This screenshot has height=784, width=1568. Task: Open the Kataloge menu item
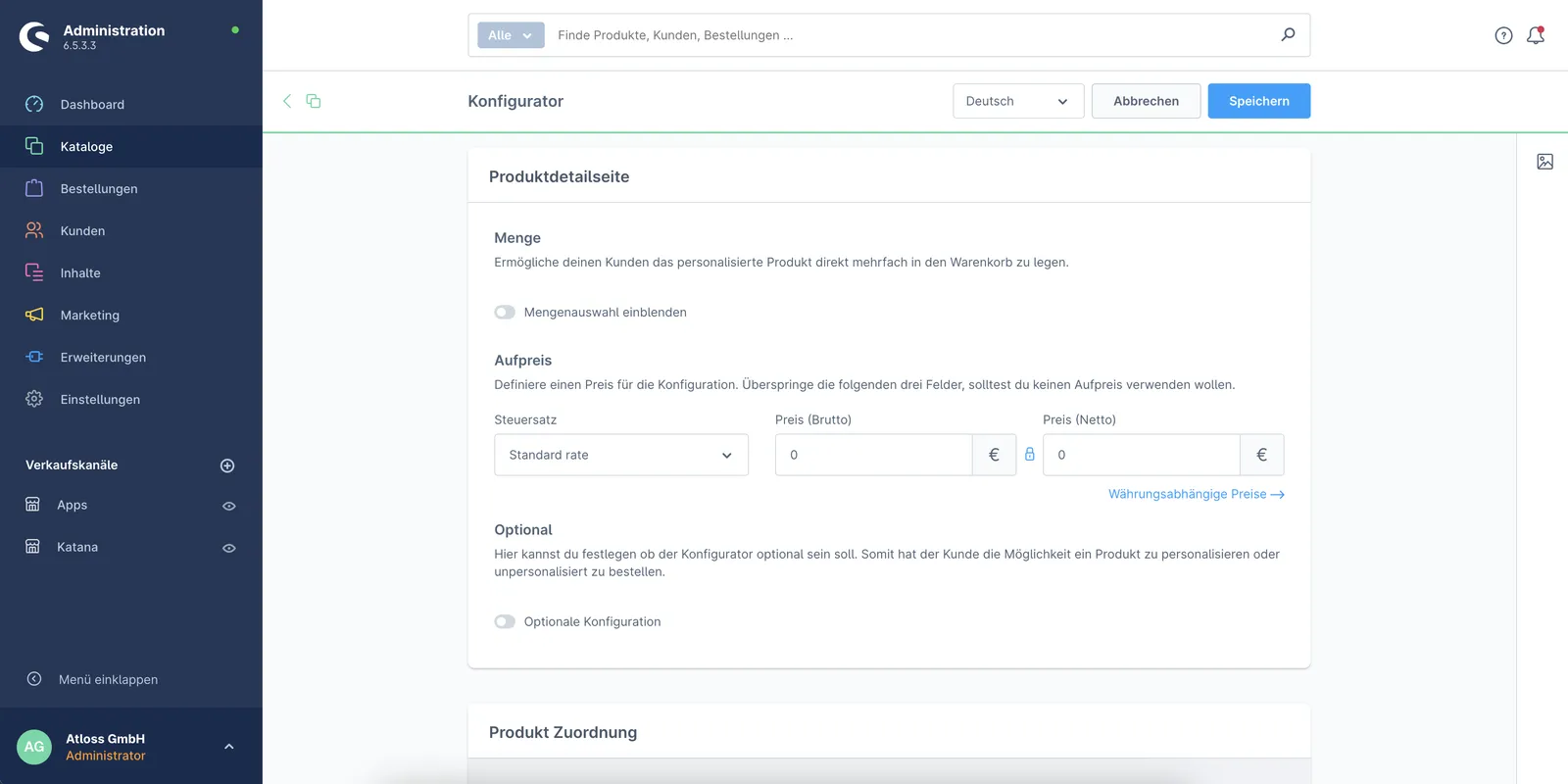click(131, 146)
